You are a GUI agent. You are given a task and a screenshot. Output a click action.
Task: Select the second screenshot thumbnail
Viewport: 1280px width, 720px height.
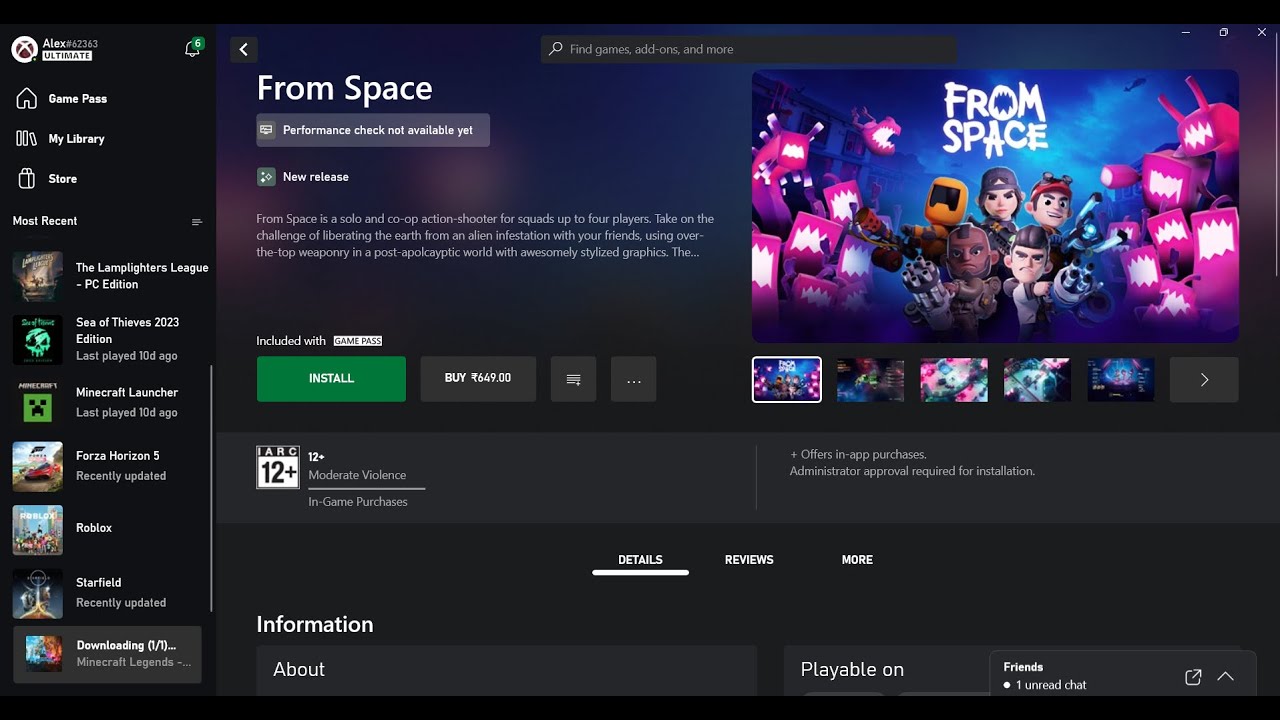point(870,380)
